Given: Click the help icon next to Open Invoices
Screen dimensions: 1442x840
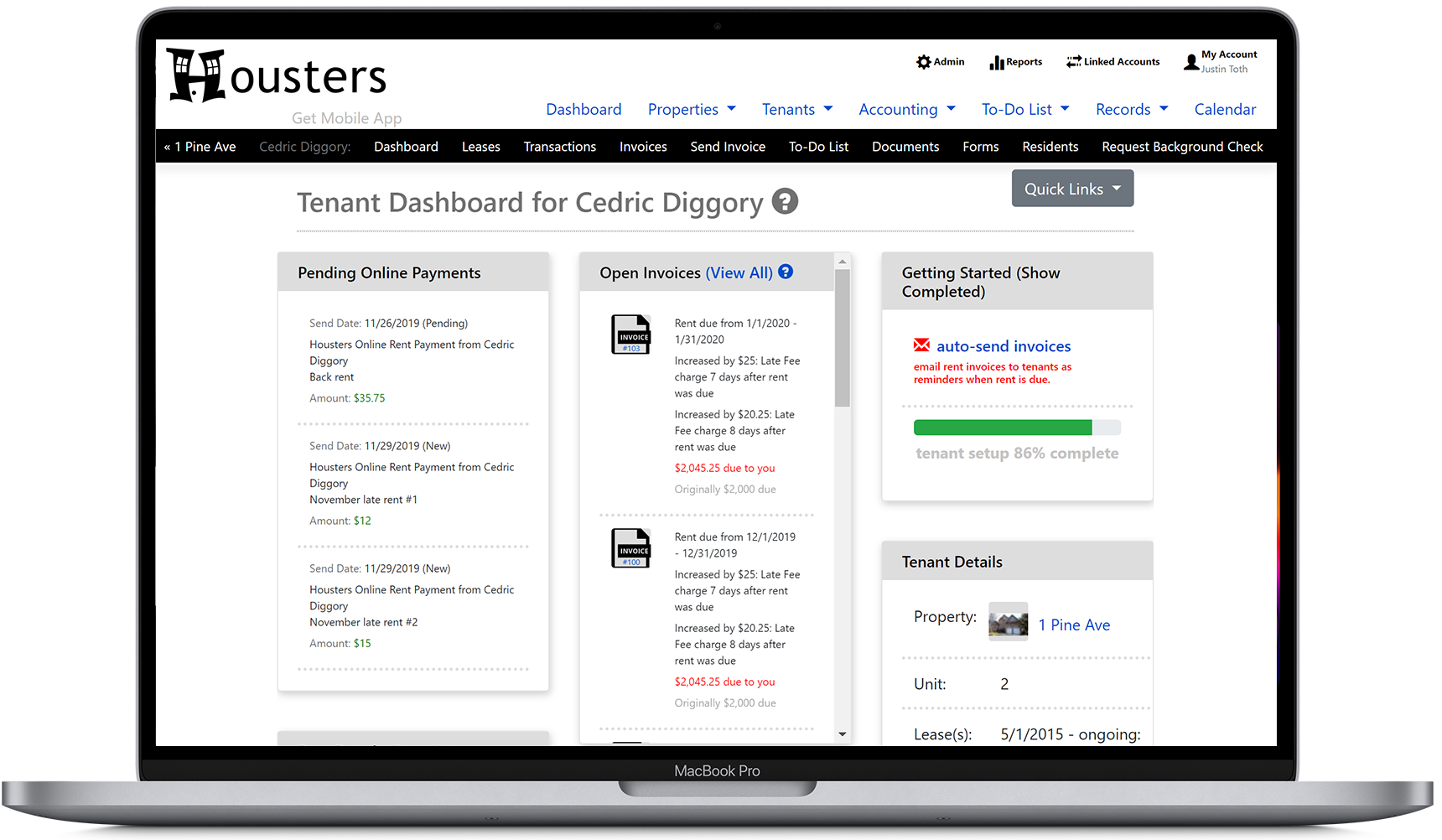Looking at the screenshot, I should pyautogui.click(x=786, y=272).
